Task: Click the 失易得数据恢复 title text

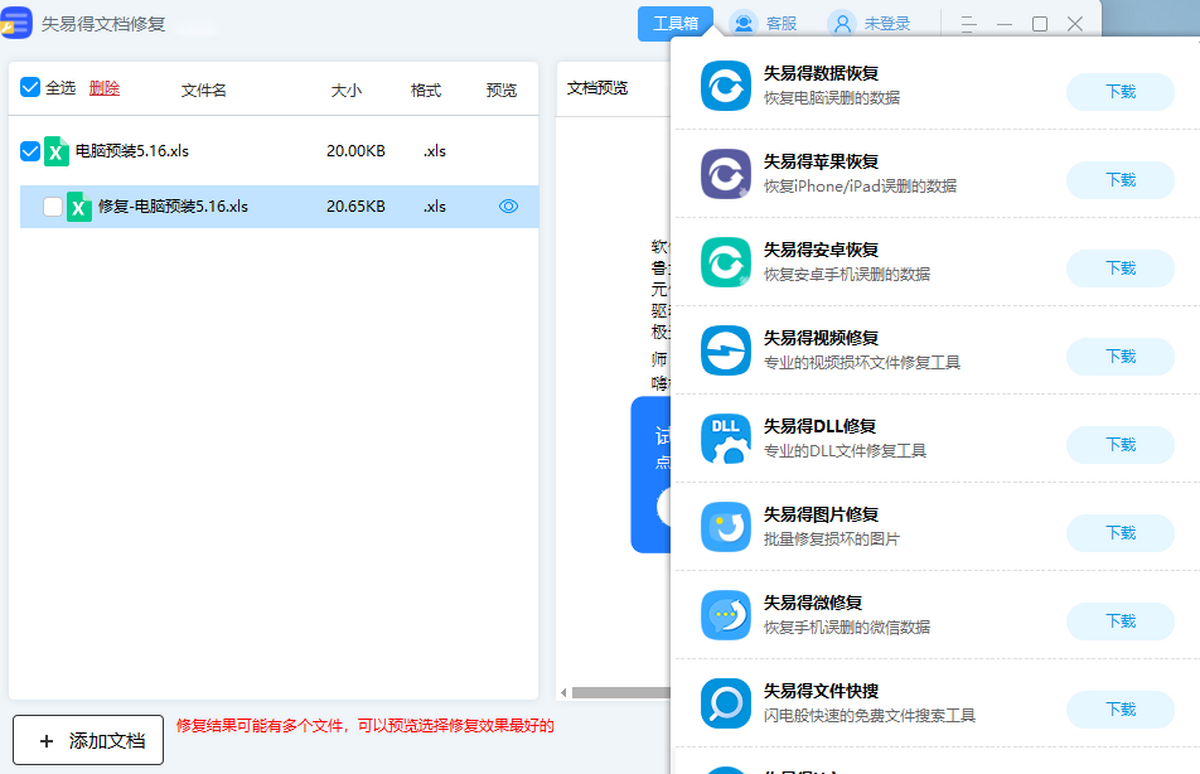Action: 821,74
